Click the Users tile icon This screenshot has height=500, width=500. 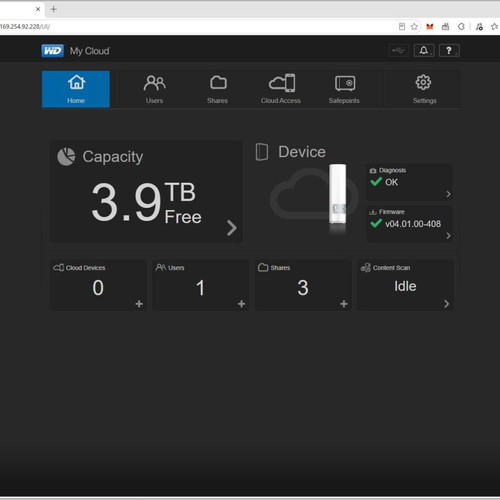point(161,267)
